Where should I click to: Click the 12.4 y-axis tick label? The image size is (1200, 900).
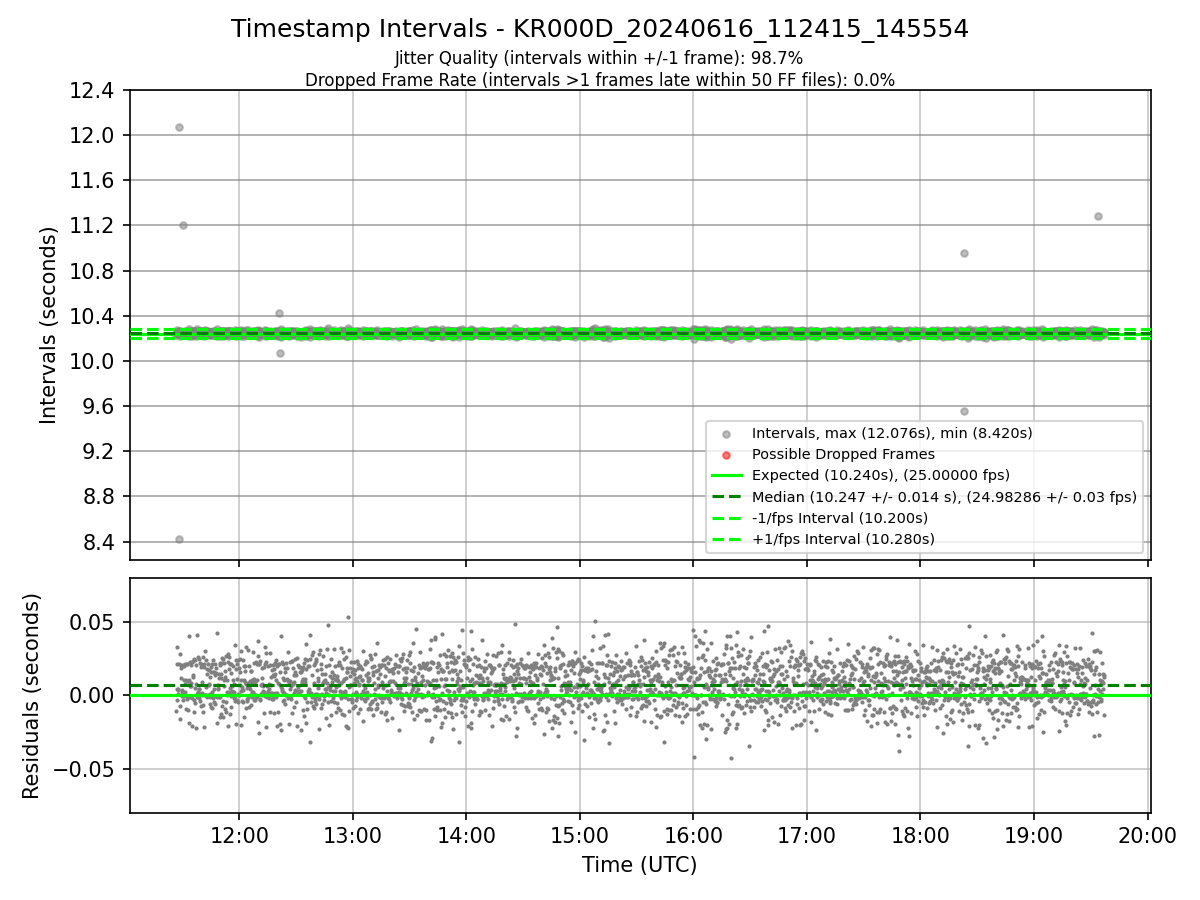tap(94, 91)
